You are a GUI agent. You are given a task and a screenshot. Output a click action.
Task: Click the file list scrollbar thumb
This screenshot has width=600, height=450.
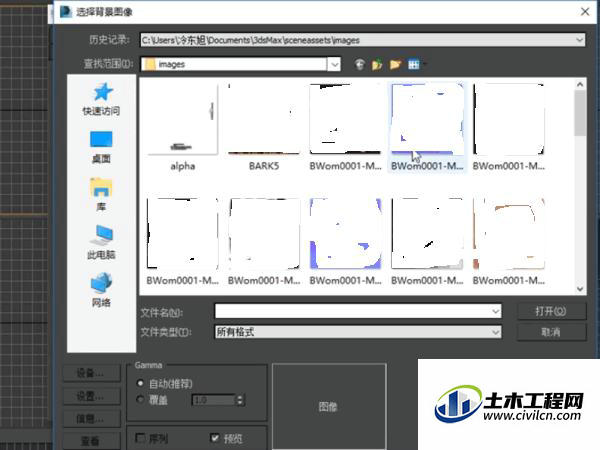pos(580,113)
